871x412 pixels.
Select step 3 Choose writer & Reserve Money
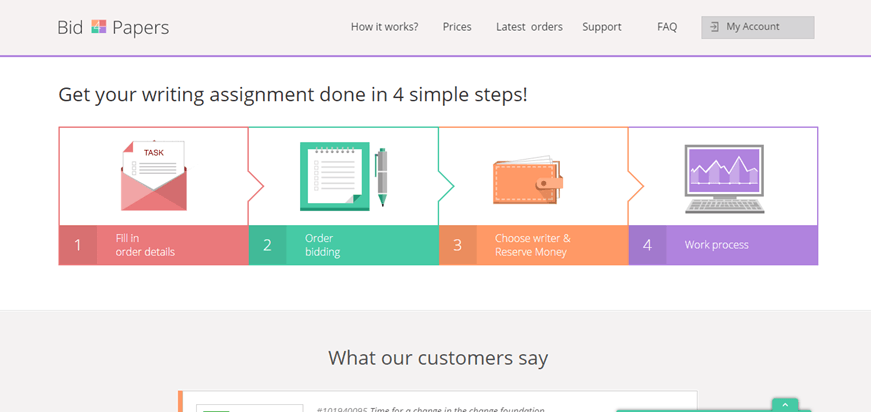tap(533, 245)
